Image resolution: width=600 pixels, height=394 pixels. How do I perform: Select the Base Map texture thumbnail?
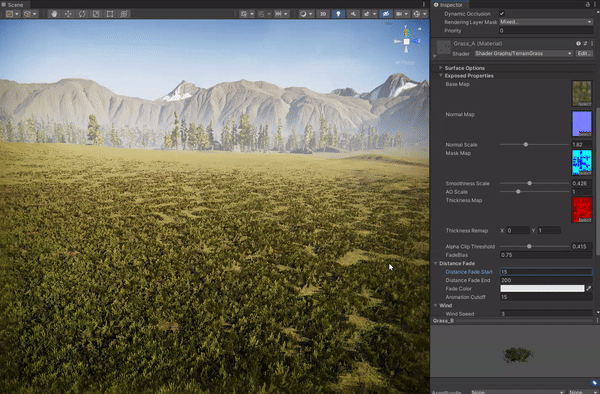click(582, 93)
